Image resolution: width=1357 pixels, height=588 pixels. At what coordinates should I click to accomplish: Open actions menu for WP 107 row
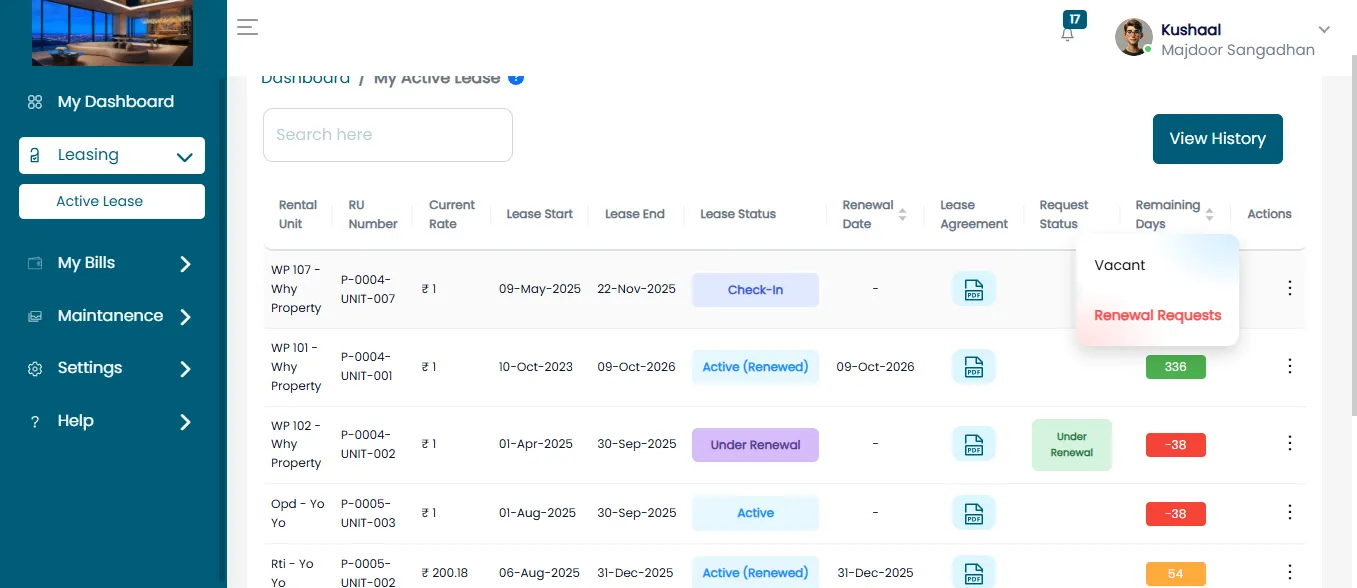click(1289, 288)
